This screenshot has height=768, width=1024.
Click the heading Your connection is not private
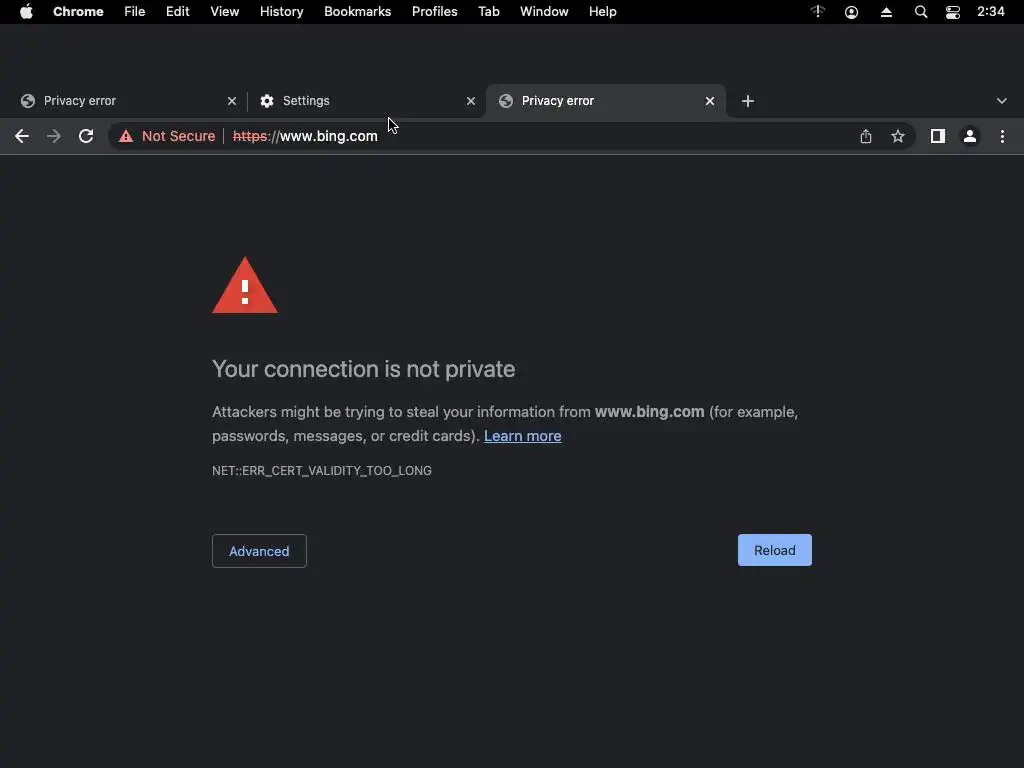pos(364,369)
